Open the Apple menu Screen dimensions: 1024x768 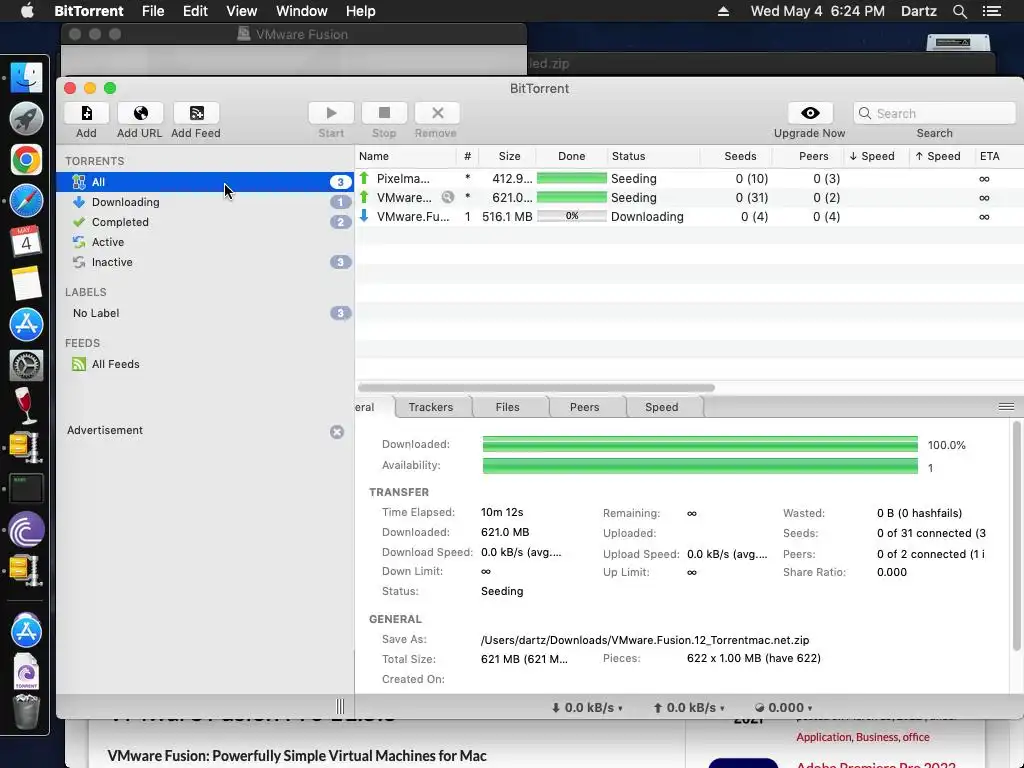coord(27,11)
